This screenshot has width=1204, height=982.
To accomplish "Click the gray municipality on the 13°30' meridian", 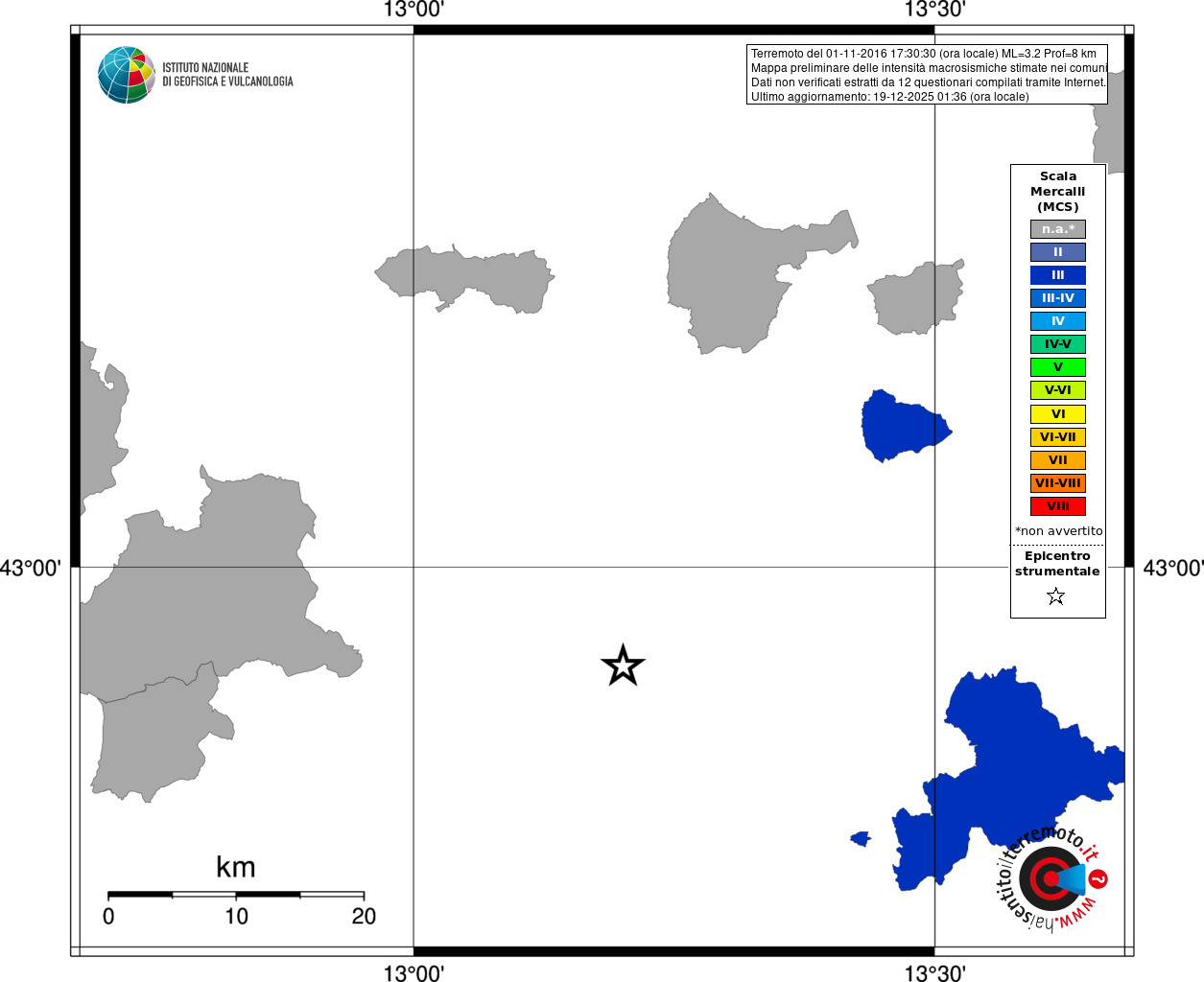I will coord(915,297).
